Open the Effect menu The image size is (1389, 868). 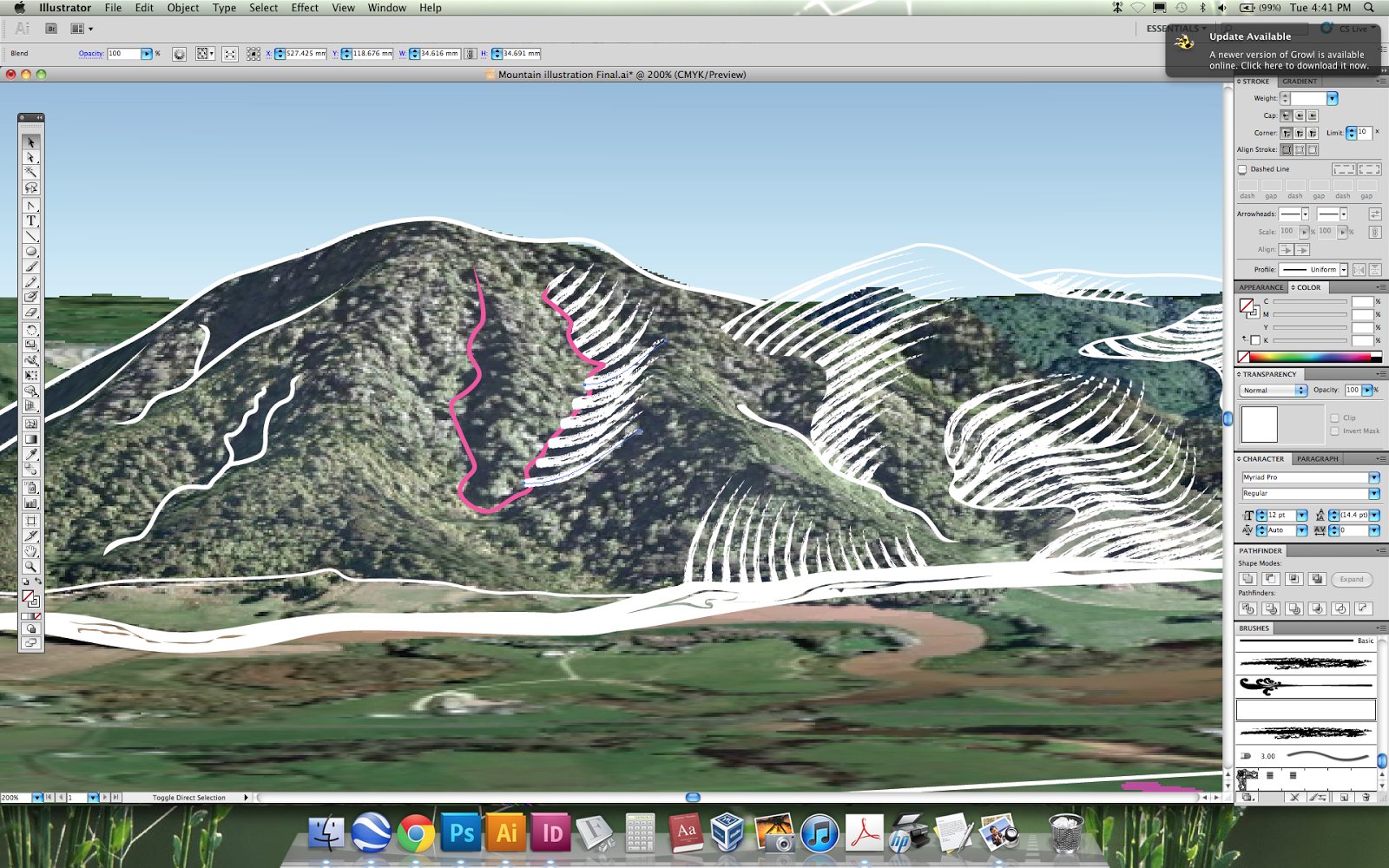(x=305, y=8)
